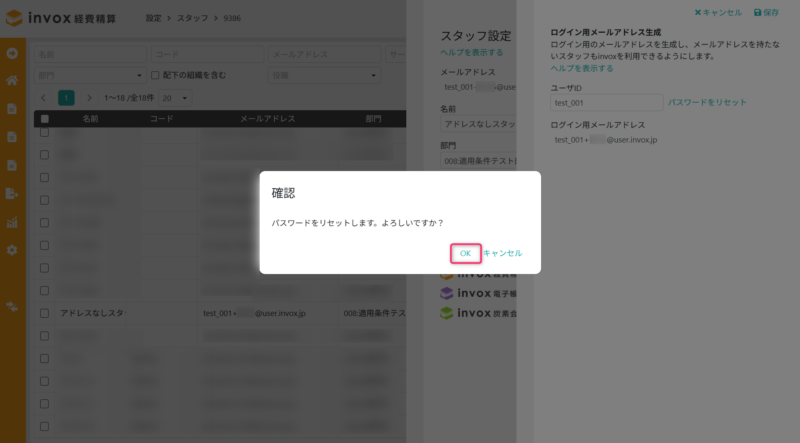
Task: Click 部門 field showing 008:適用条件テスト
Action: [479, 161]
